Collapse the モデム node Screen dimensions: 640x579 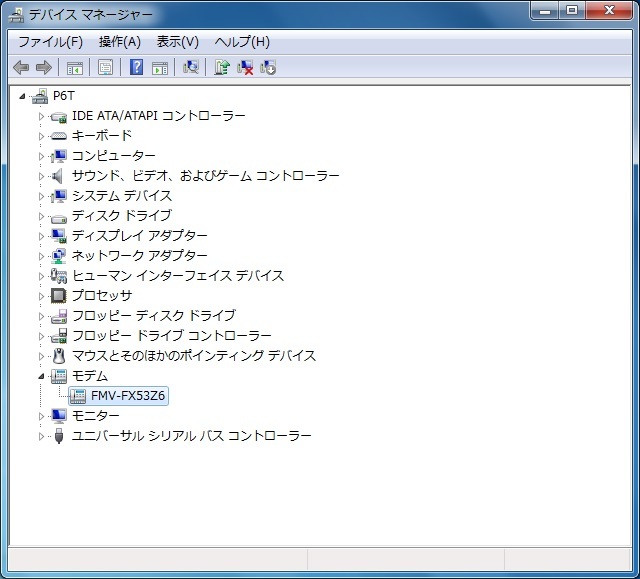41,376
